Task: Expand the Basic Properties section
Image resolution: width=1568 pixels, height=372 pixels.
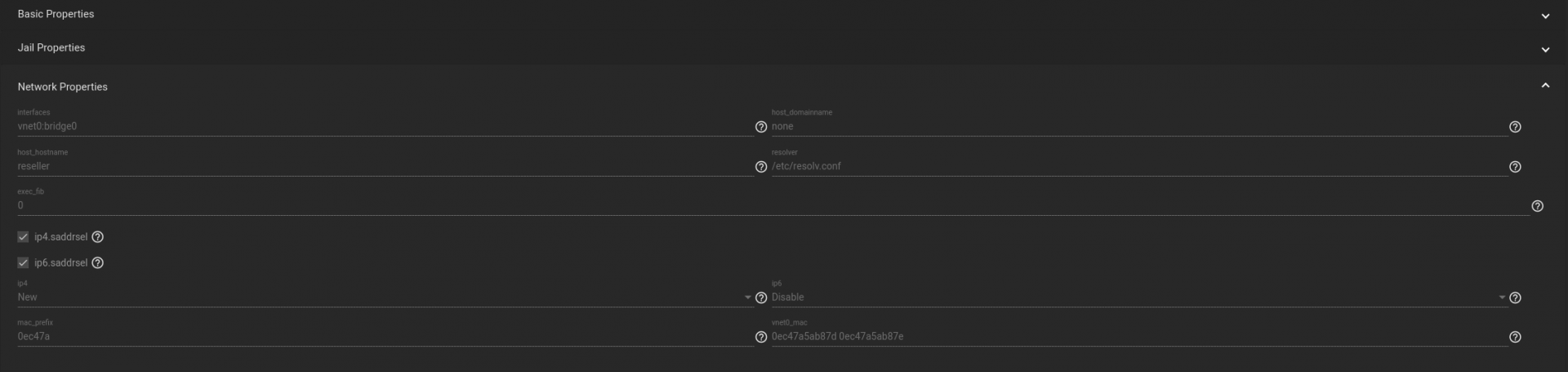Action: pos(784,15)
